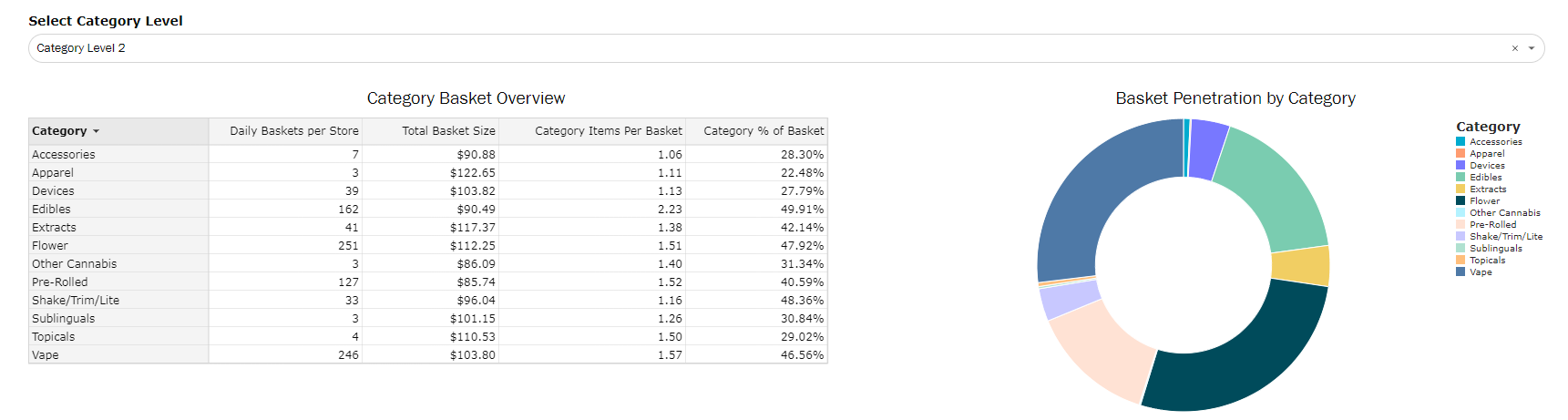Select the Accessories cell in the table
Screen dimensions: 1568x420
pos(64,155)
